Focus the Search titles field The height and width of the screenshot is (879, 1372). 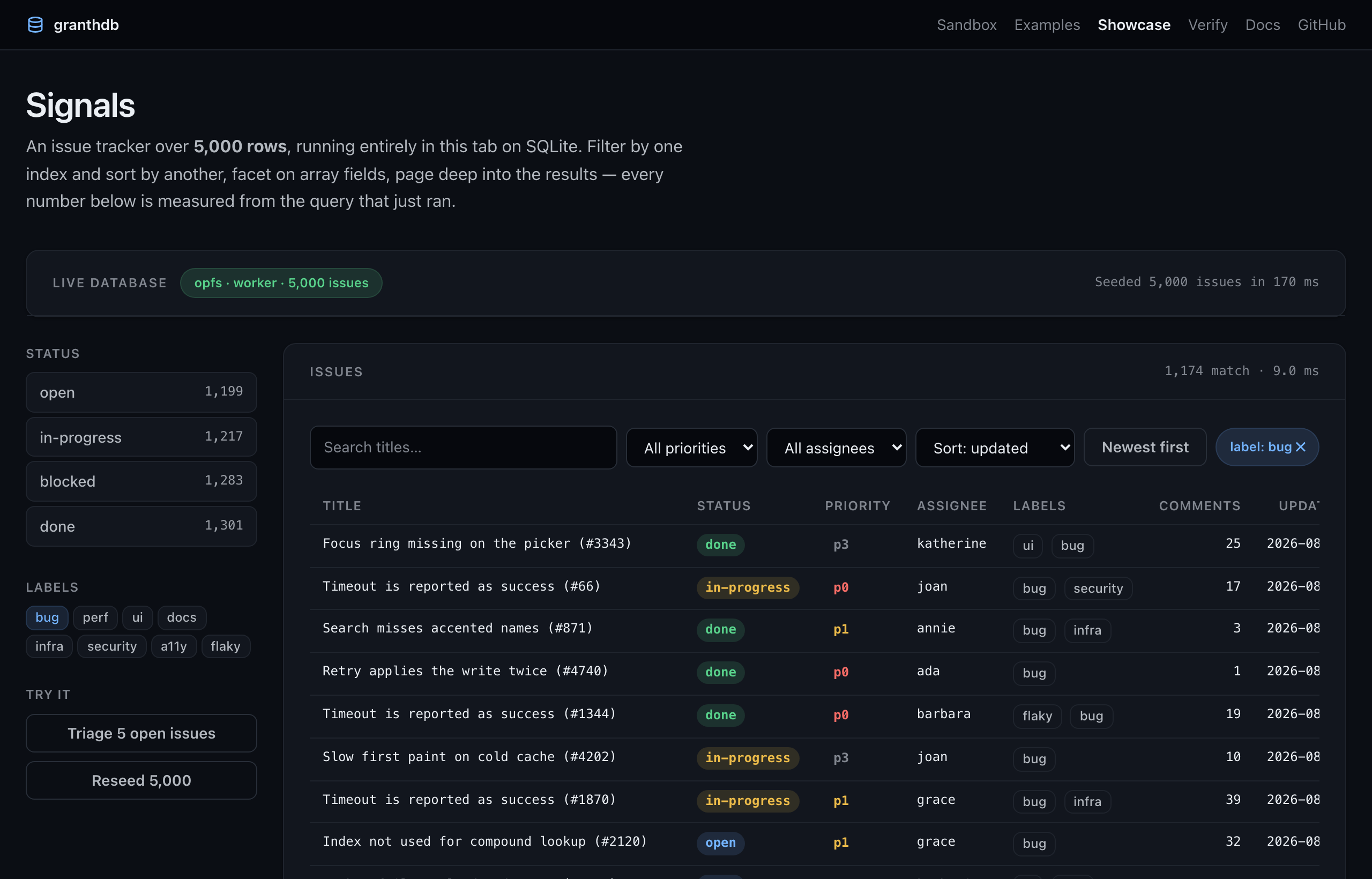pyautogui.click(x=463, y=447)
